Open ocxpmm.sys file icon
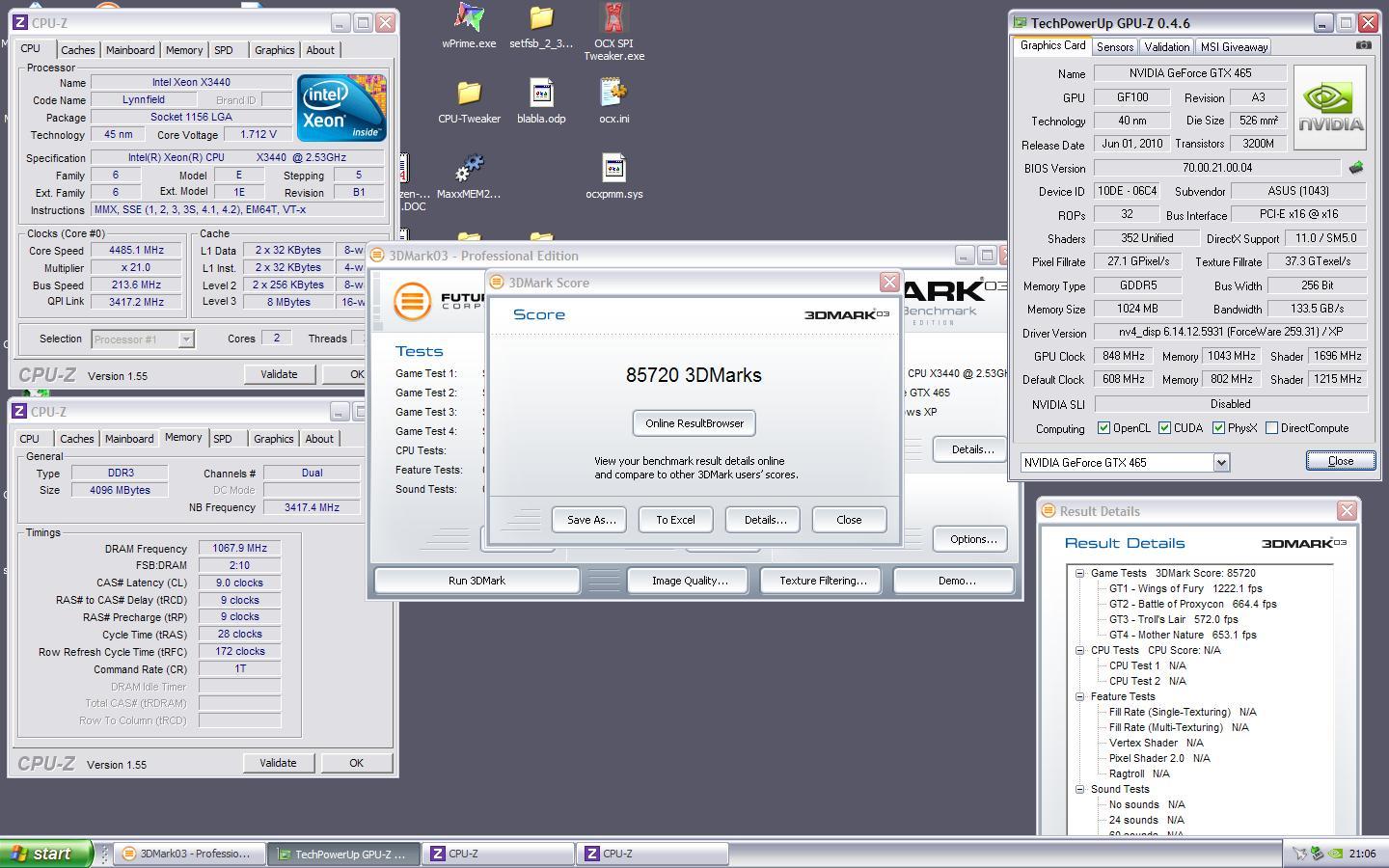Viewport: 1389px width, 868px height. click(613, 176)
